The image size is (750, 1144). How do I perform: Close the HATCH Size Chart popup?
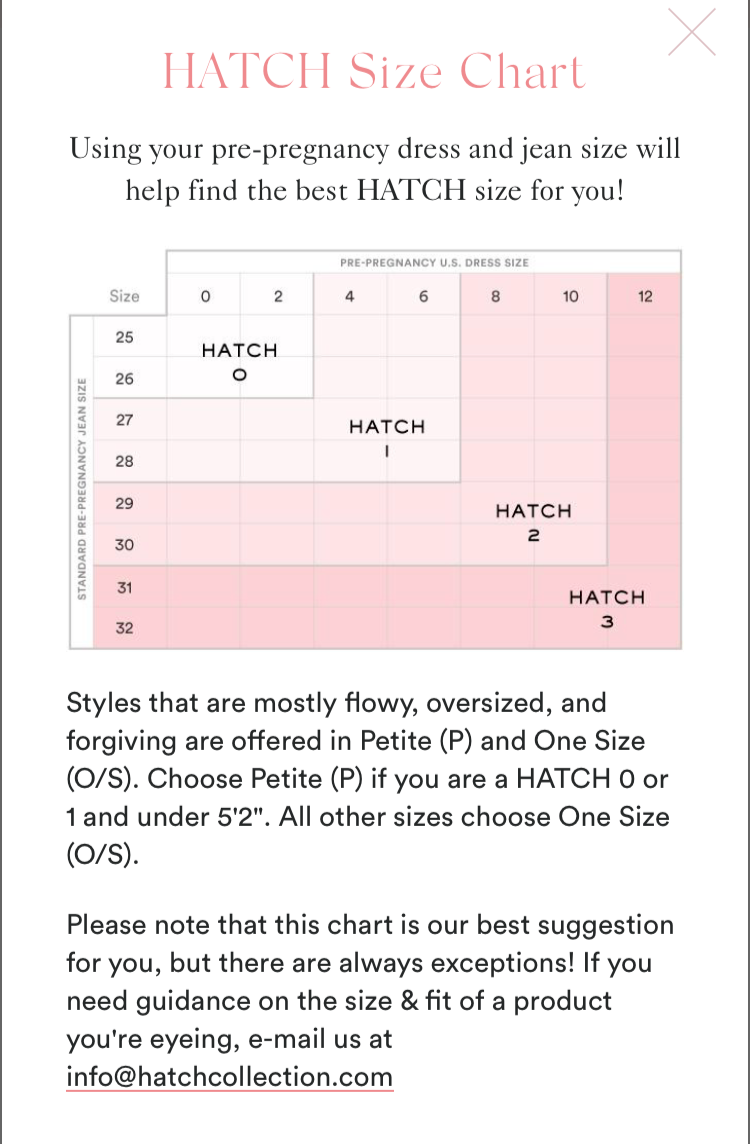[x=692, y=32]
